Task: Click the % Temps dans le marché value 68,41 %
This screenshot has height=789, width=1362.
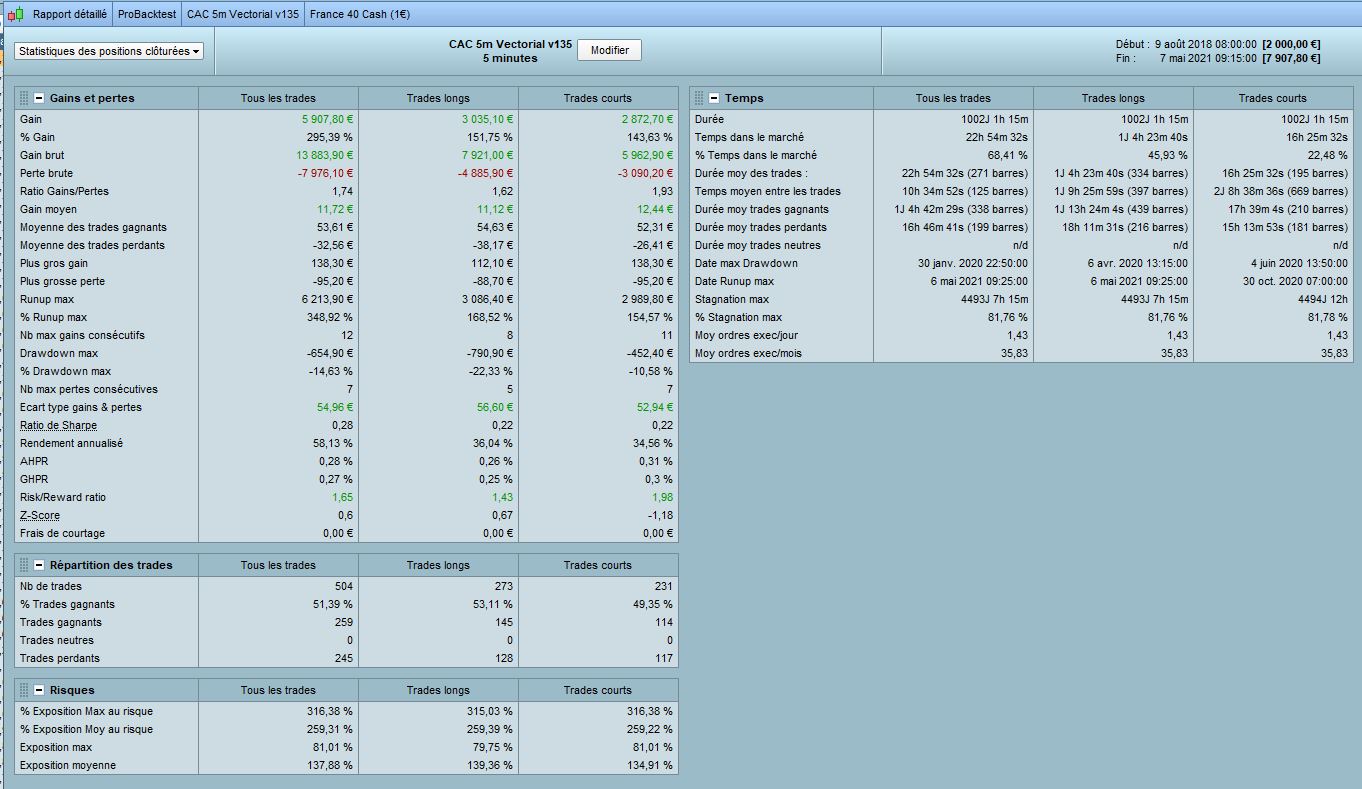Action: 1006,155
